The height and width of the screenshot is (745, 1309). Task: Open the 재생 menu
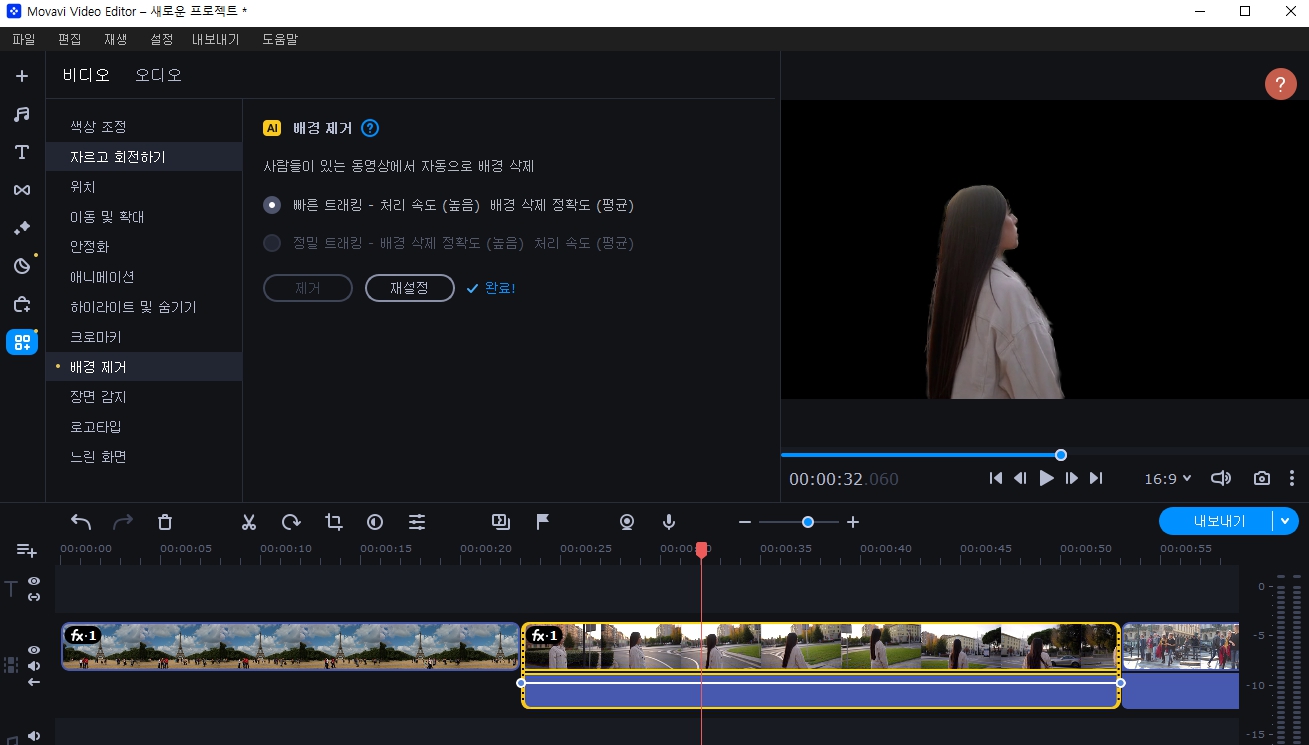tap(115, 39)
